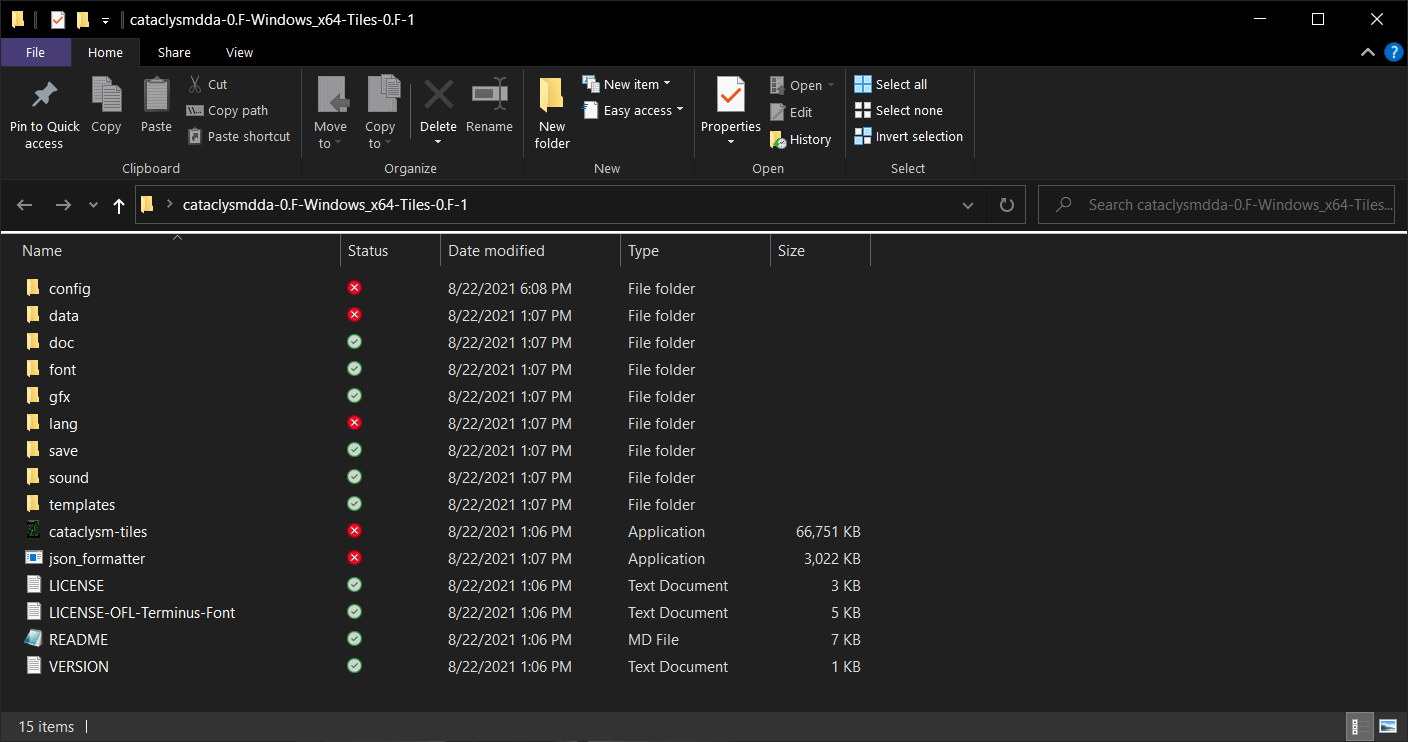Sort by Type column header
This screenshot has height=742, width=1408.
(641, 251)
